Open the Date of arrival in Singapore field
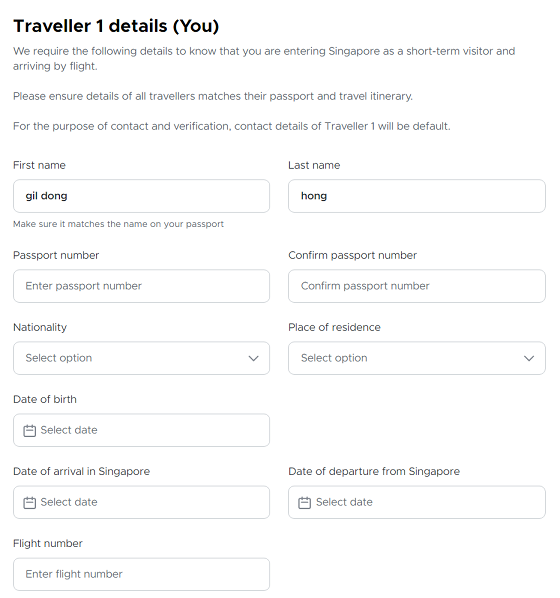The height and width of the screenshot is (598, 560). [x=142, y=502]
